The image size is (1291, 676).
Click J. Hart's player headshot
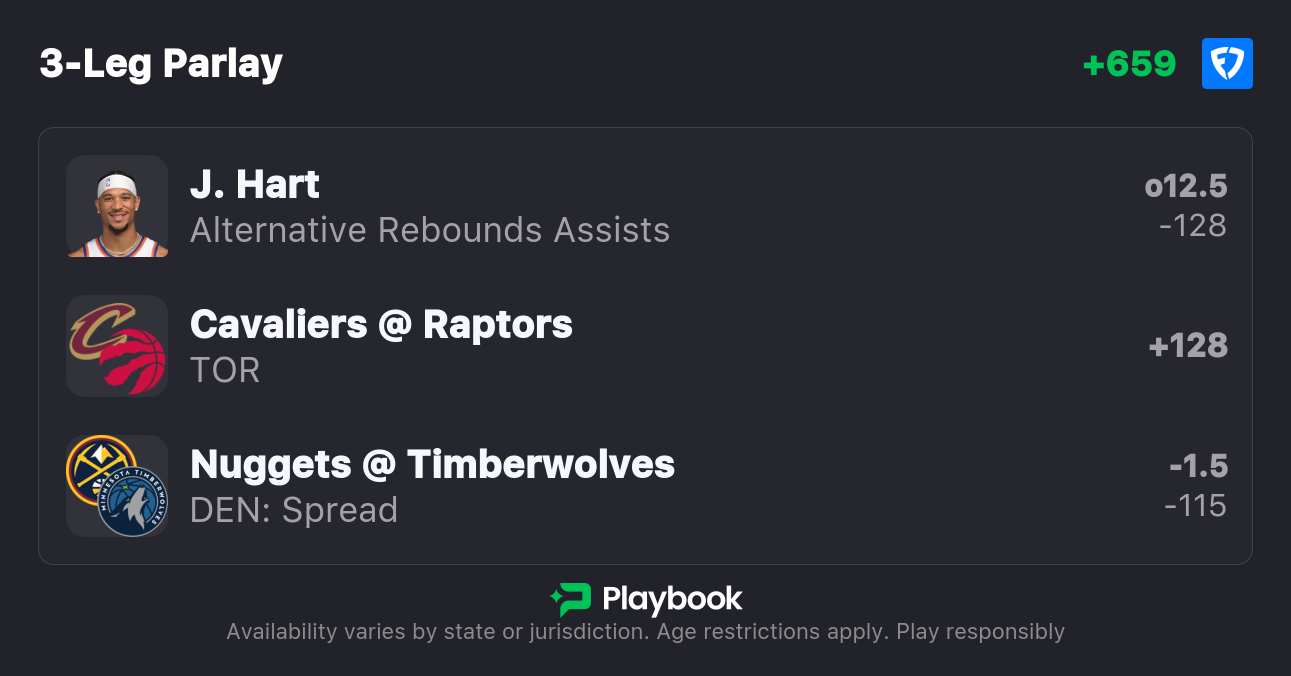coord(117,206)
